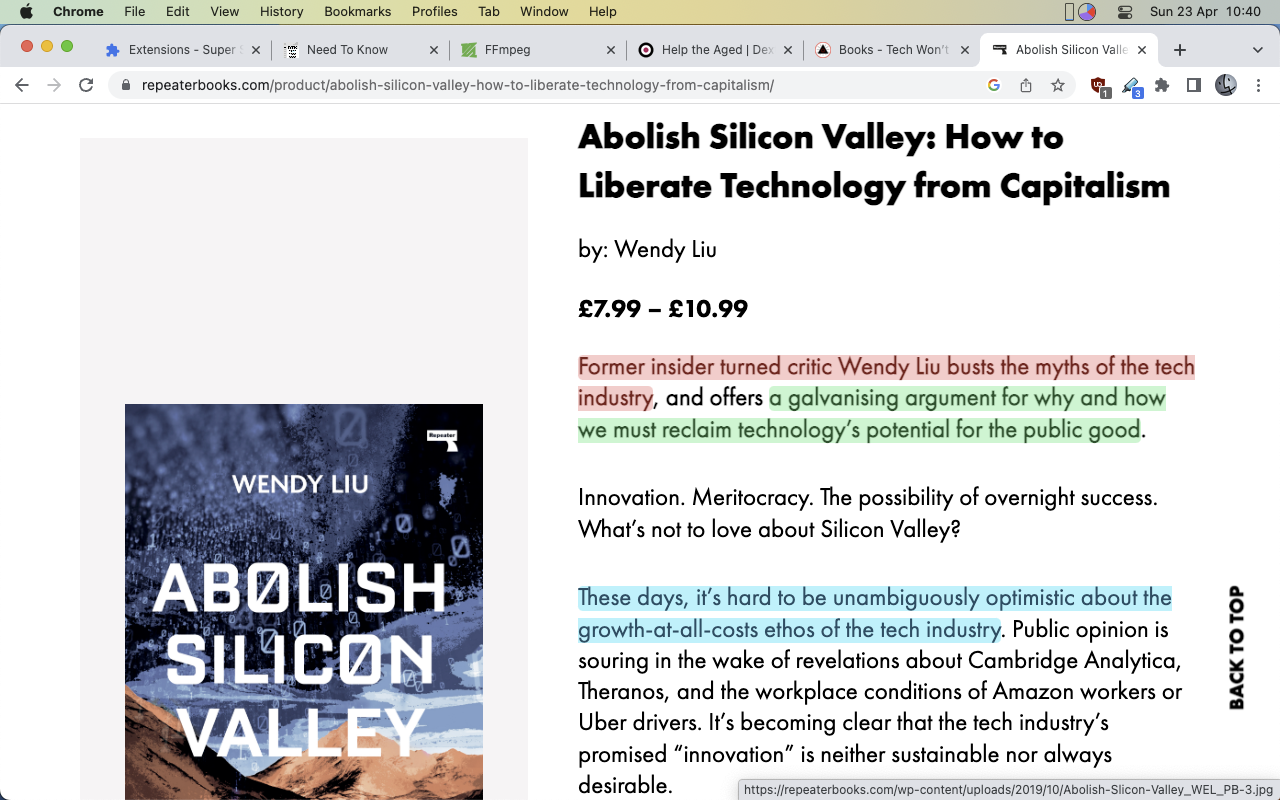Click the Abolish Silicon Valley book cover

click(304, 601)
